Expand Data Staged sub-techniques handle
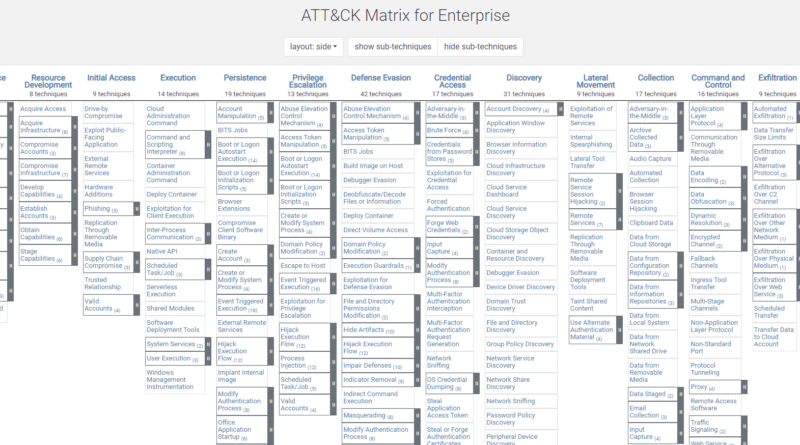This screenshot has height=445, width=800. (681, 394)
